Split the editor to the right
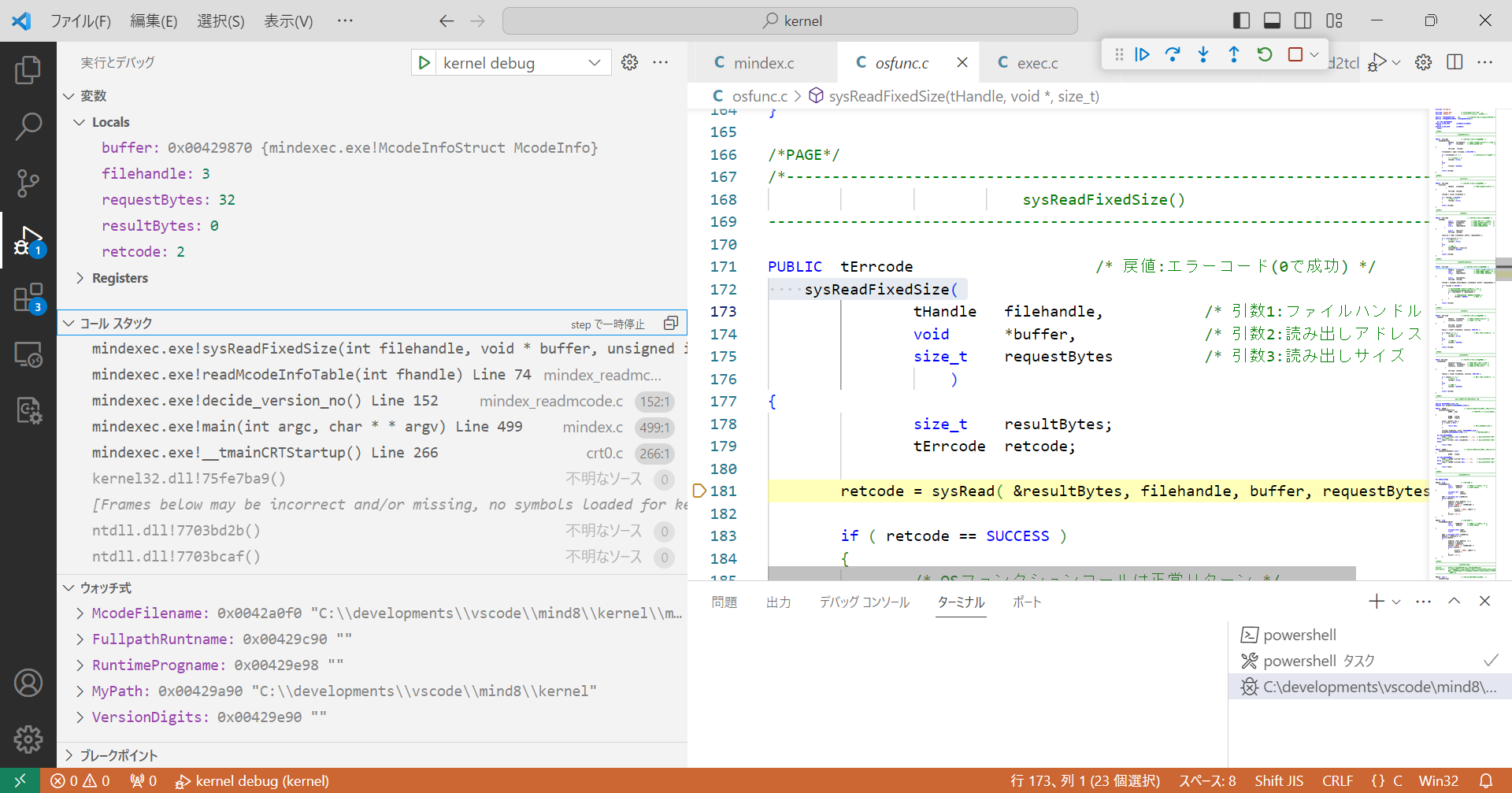 pos(1455,62)
